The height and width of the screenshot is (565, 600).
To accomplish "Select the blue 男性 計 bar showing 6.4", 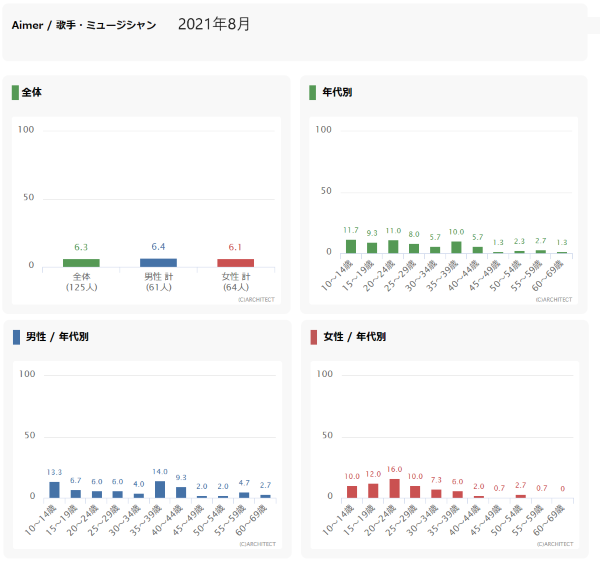I will (x=158, y=262).
